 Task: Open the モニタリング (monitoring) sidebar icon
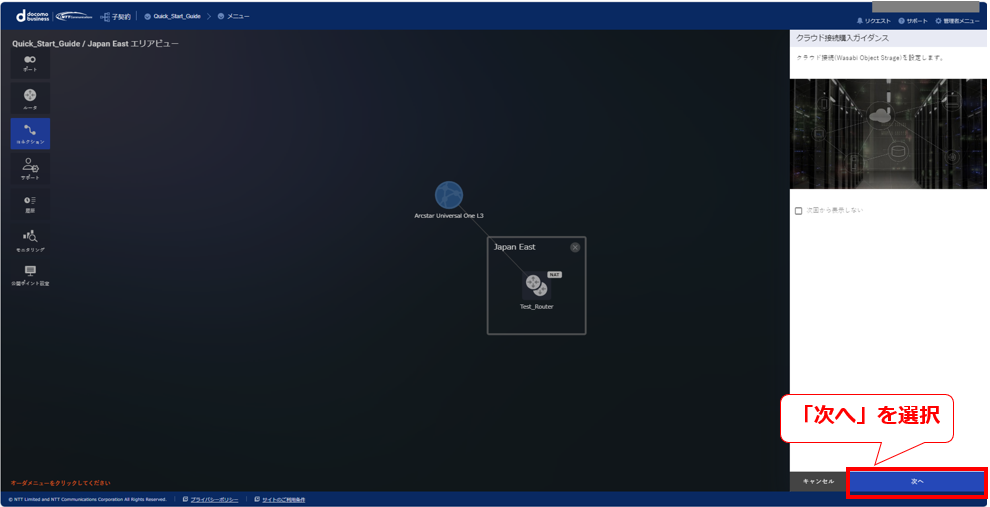click(x=30, y=241)
